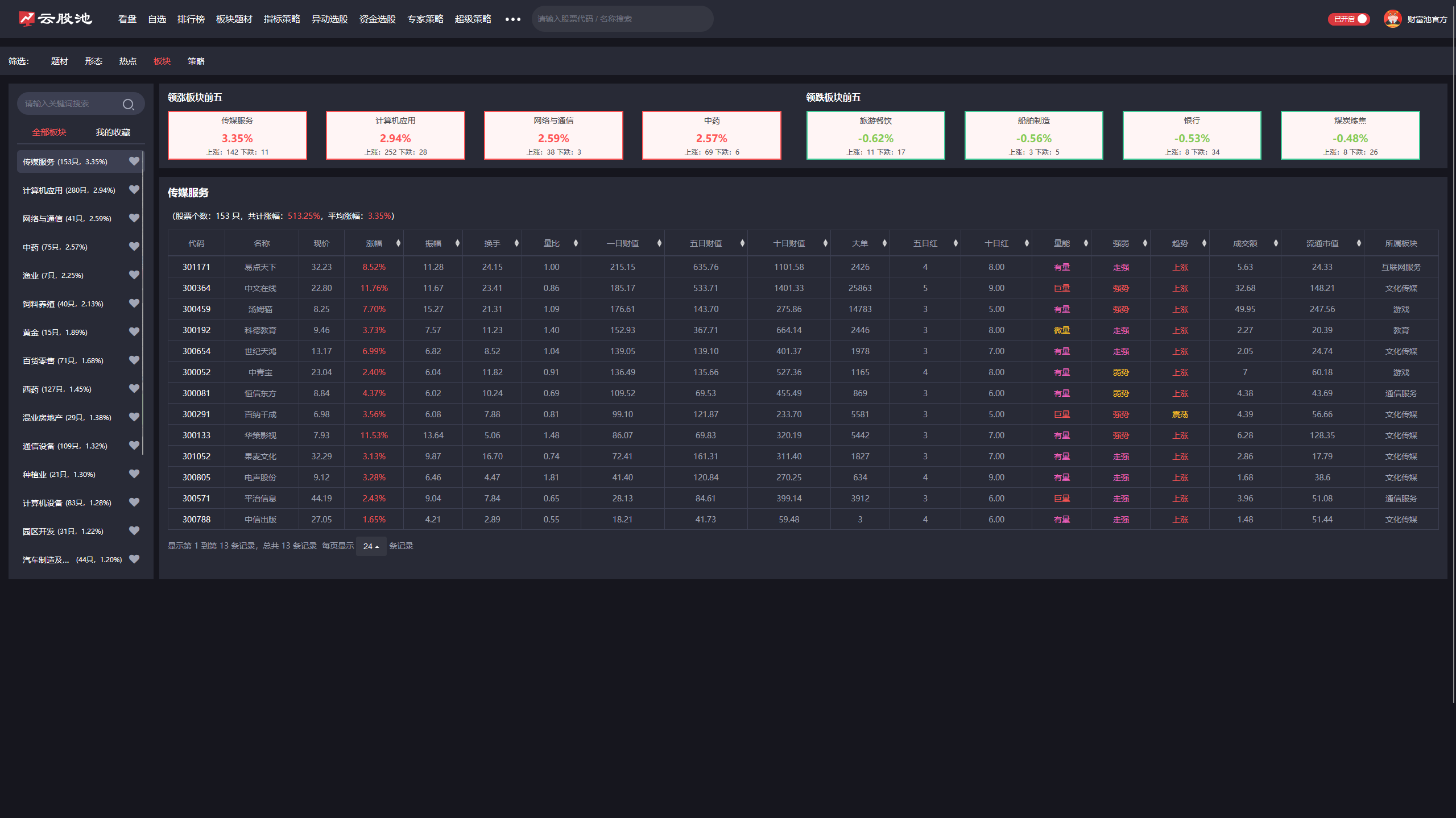The width and height of the screenshot is (1456, 818).
Task: Open the three-dot more menu in the navbar
Action: (512, 19)
